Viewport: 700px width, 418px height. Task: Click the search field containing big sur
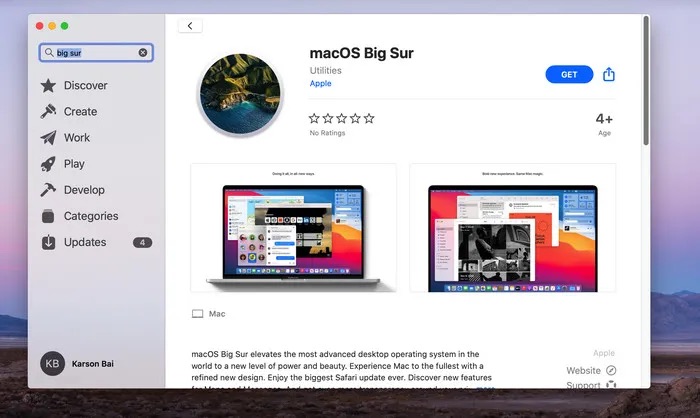point(96,53)
